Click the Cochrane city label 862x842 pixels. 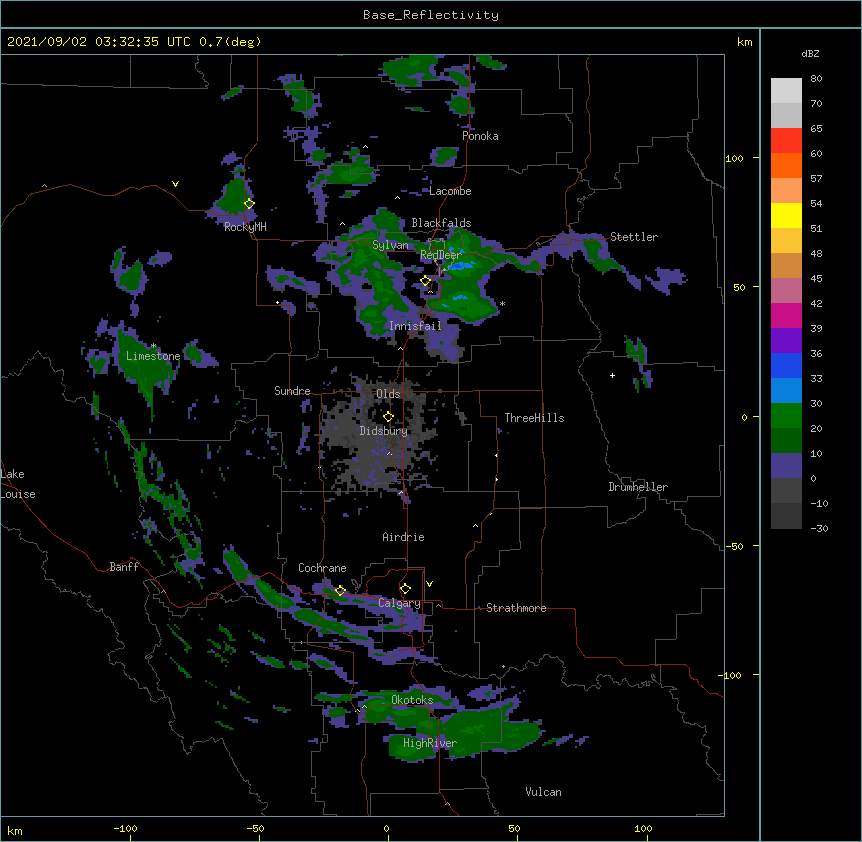[322, 568]
